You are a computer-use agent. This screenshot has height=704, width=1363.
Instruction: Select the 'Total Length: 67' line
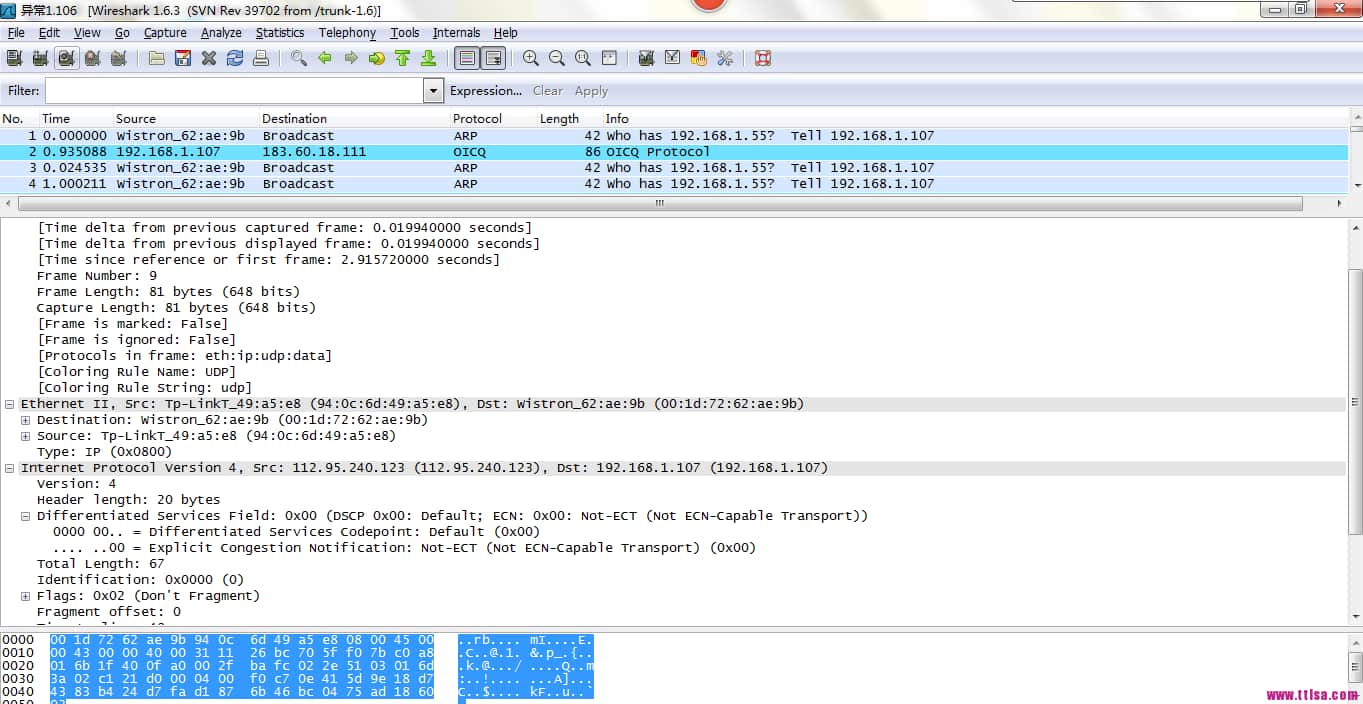[100, 564]
